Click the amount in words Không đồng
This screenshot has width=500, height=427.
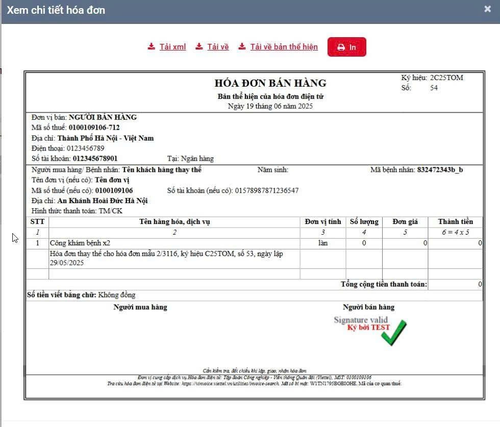pyautogui.click(x=117, y=295)
